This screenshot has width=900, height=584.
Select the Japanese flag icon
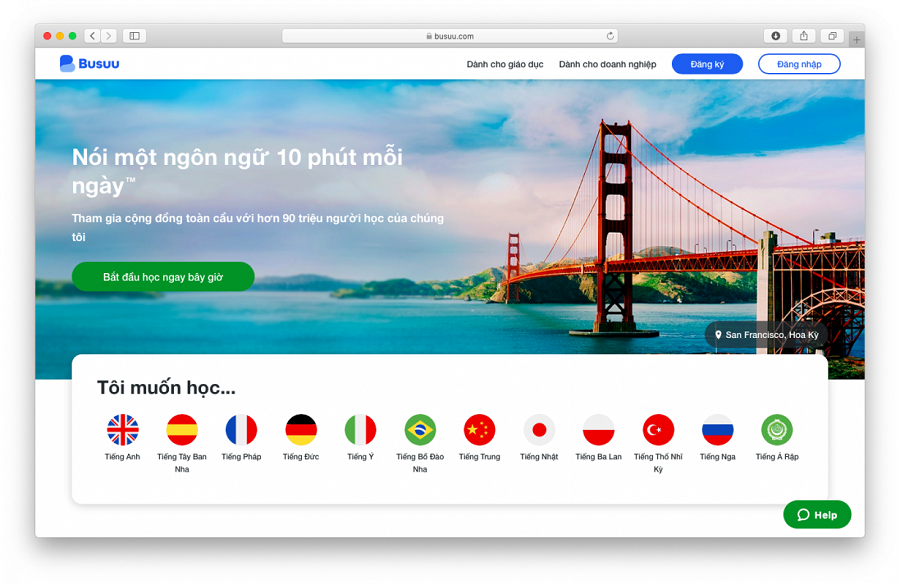coord(539,430)
